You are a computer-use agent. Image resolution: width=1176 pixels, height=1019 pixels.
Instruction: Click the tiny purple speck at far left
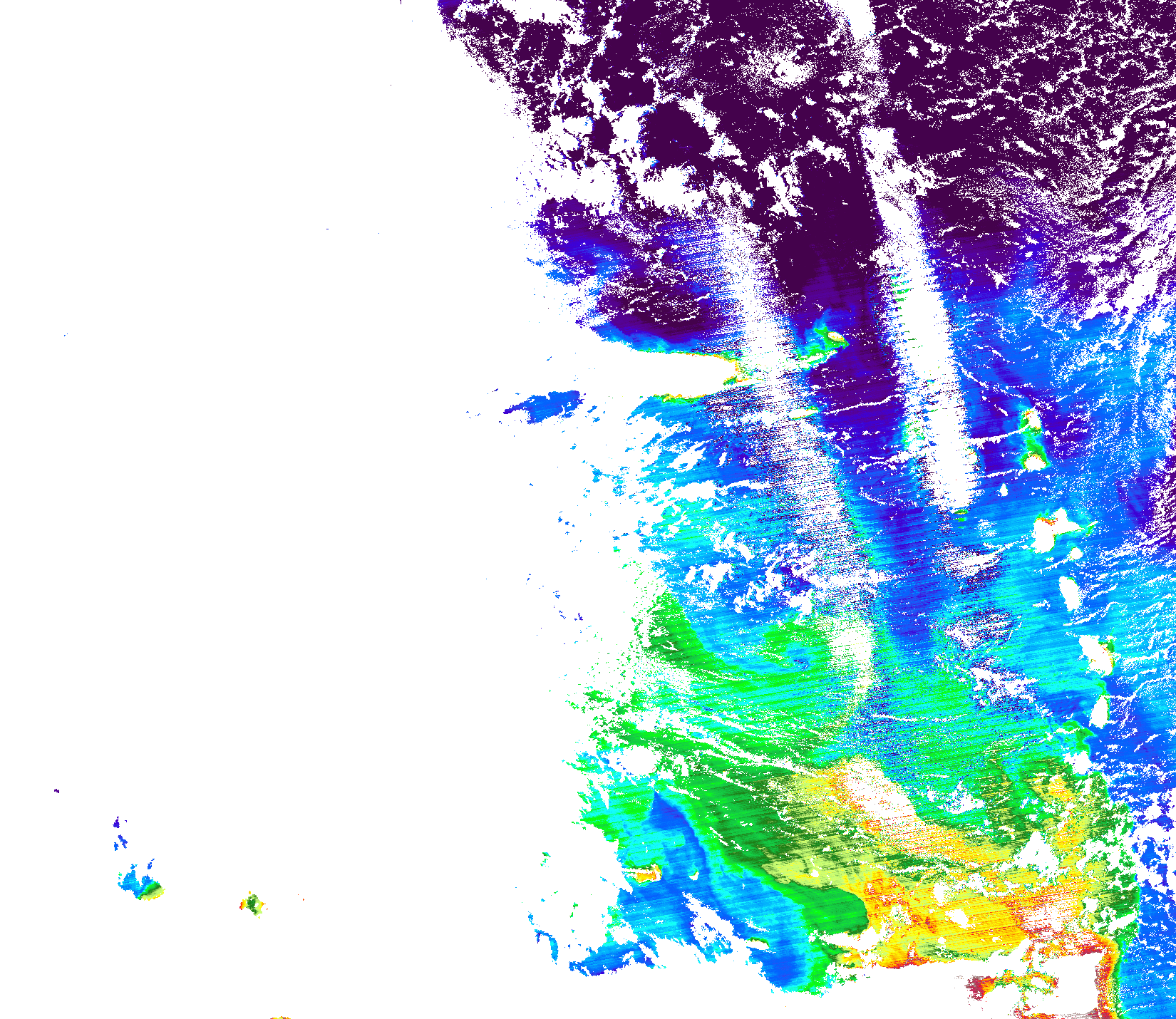click(x=56, y=790)
